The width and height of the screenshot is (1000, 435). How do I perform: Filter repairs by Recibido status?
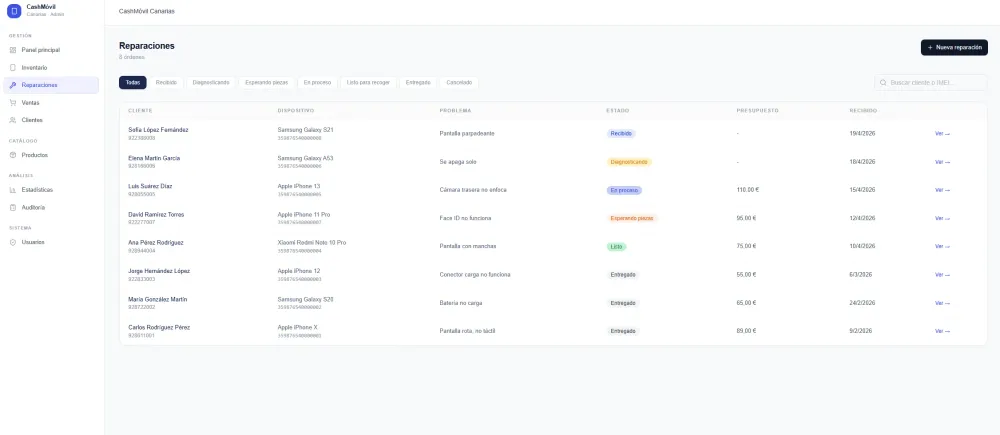tap(166, 82)
